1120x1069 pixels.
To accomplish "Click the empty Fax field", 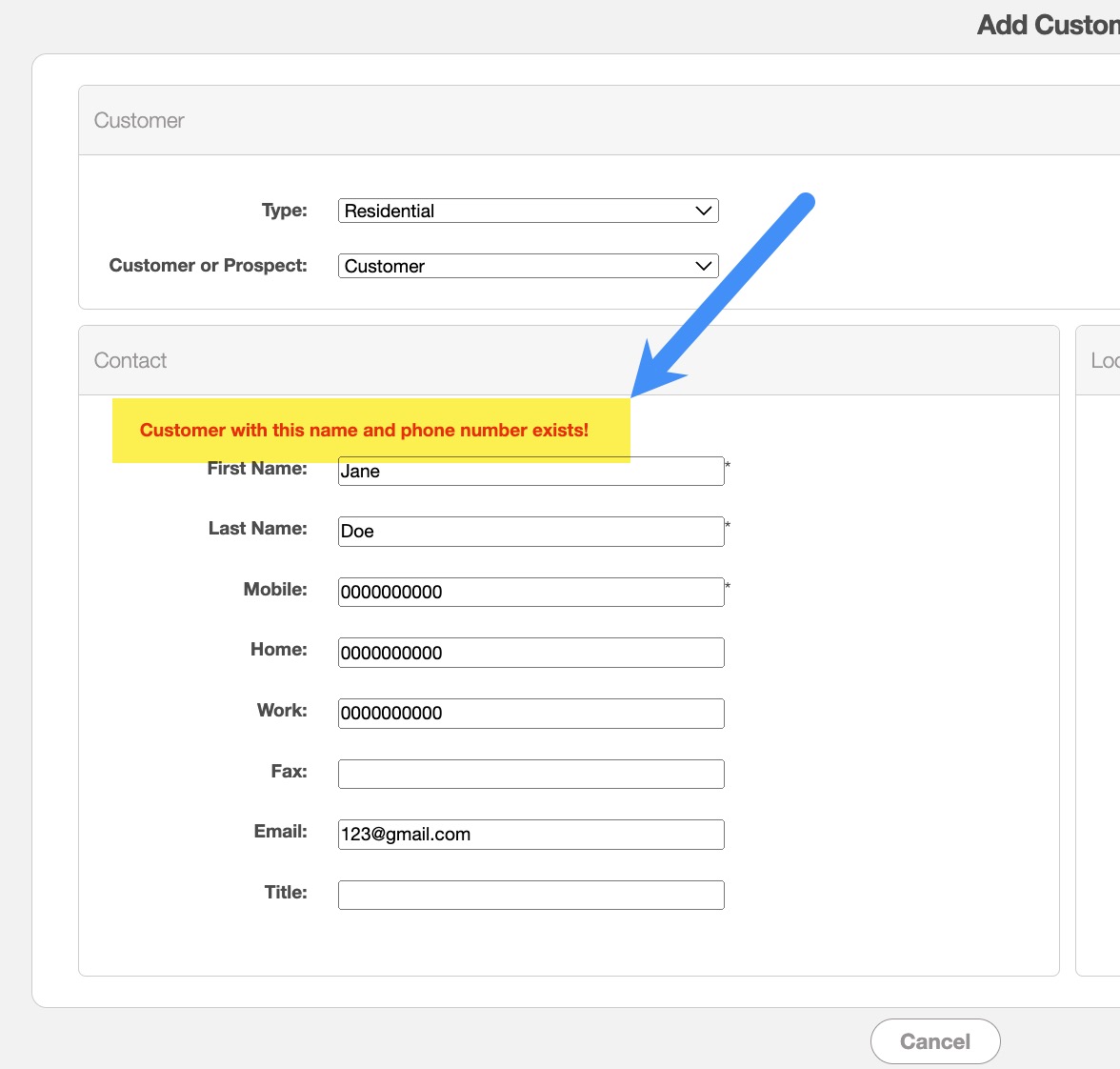I will pos(530,774).
